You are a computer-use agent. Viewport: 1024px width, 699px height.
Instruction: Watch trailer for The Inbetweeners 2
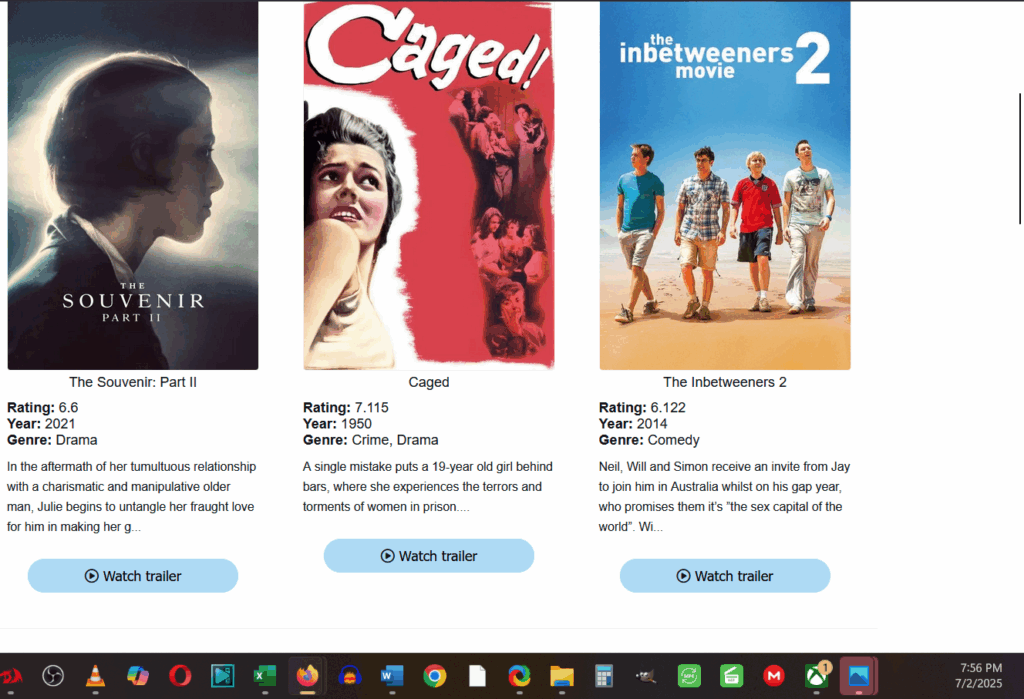coord(725,576)
